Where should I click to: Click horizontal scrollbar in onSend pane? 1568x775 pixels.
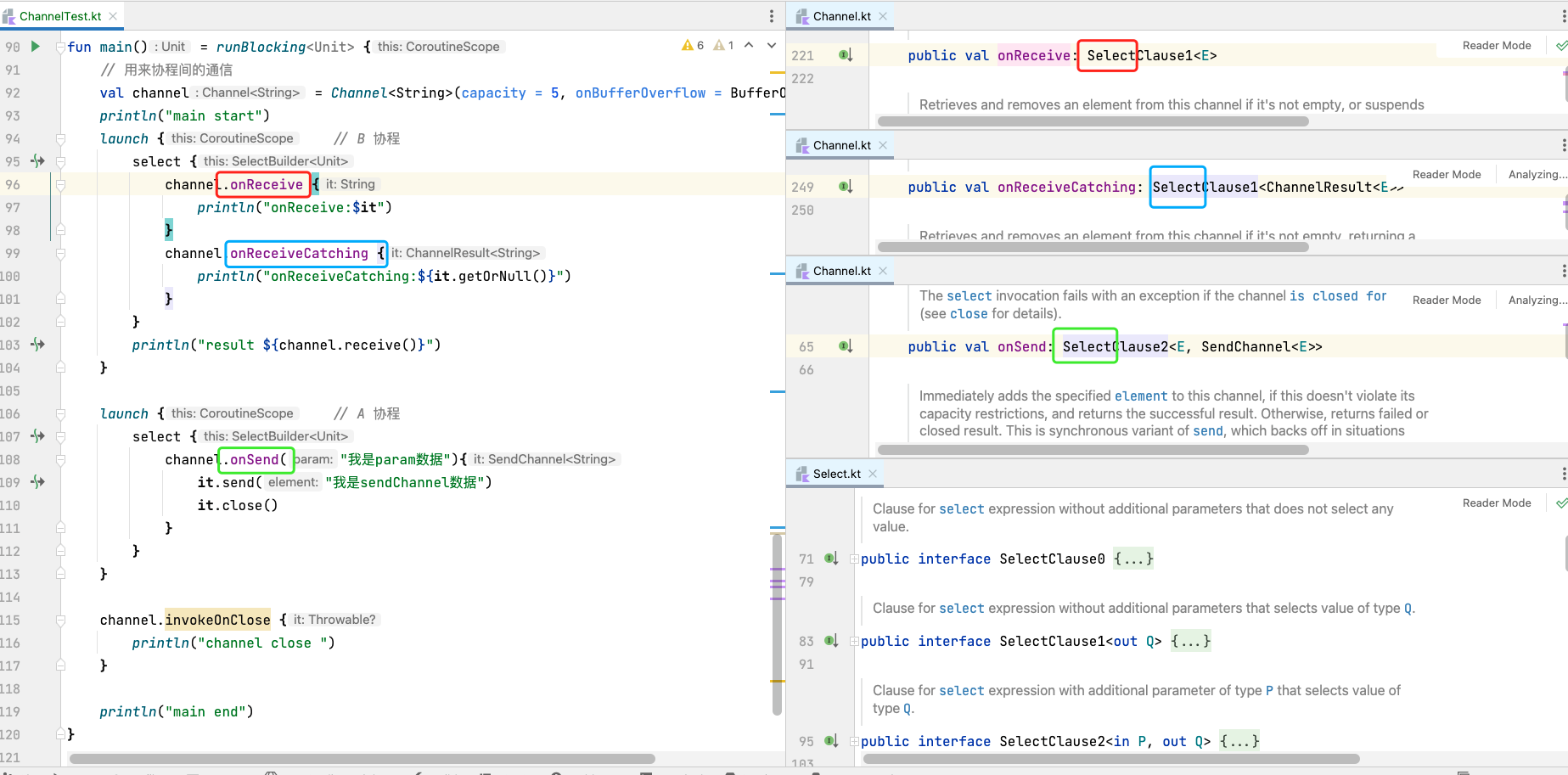1093,450
